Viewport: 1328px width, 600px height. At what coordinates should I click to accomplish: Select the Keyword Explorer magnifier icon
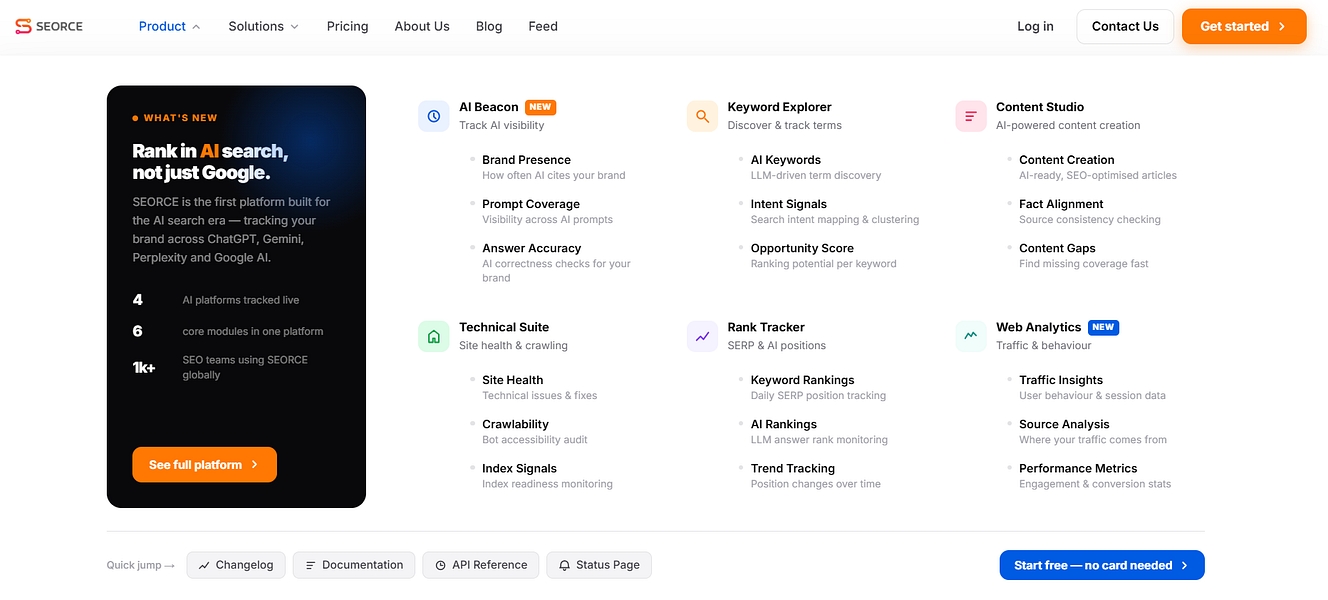703,116
